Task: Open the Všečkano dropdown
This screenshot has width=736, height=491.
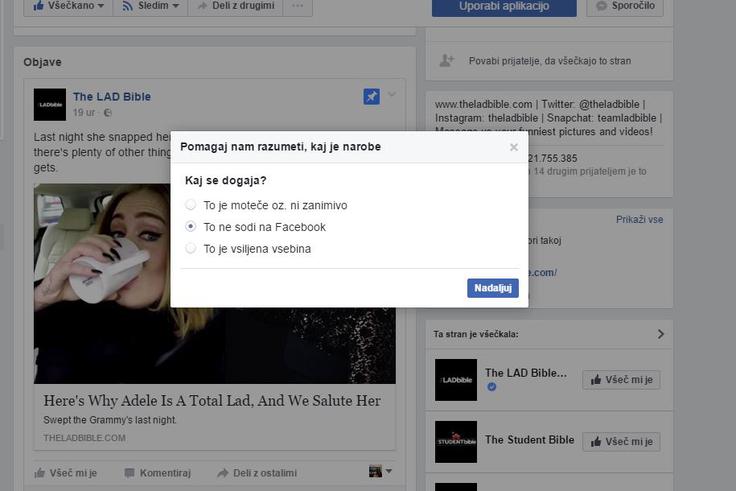Action: [x=68, y=6]
